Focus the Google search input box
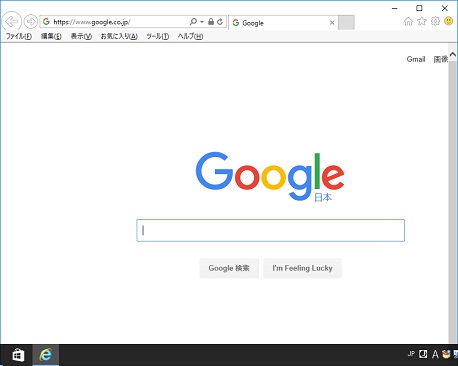The height and width of the screenshot is (366, 458). pos(270,230)
